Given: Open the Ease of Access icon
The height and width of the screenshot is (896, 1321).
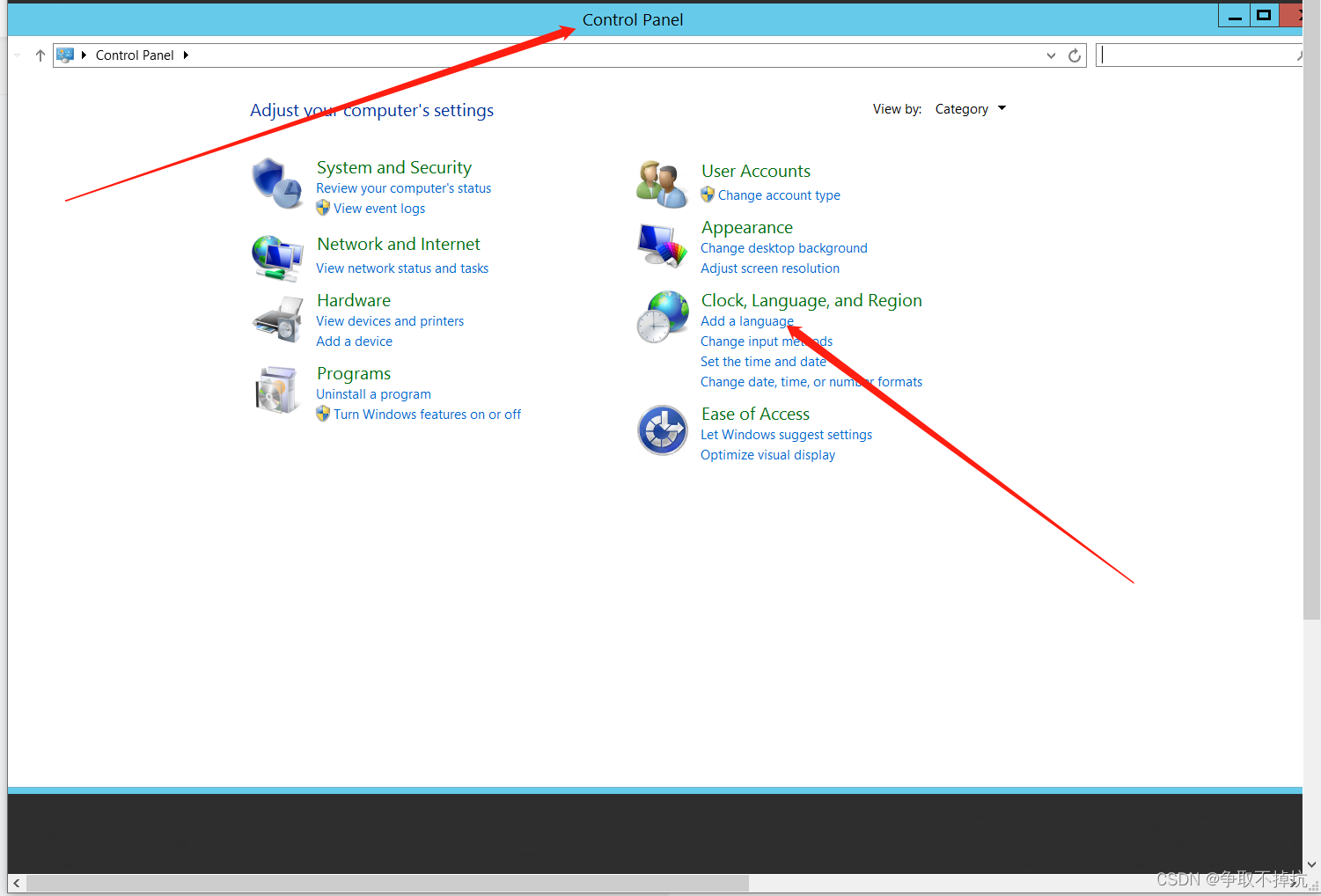Looking at the screenshot, I should 663,430.
